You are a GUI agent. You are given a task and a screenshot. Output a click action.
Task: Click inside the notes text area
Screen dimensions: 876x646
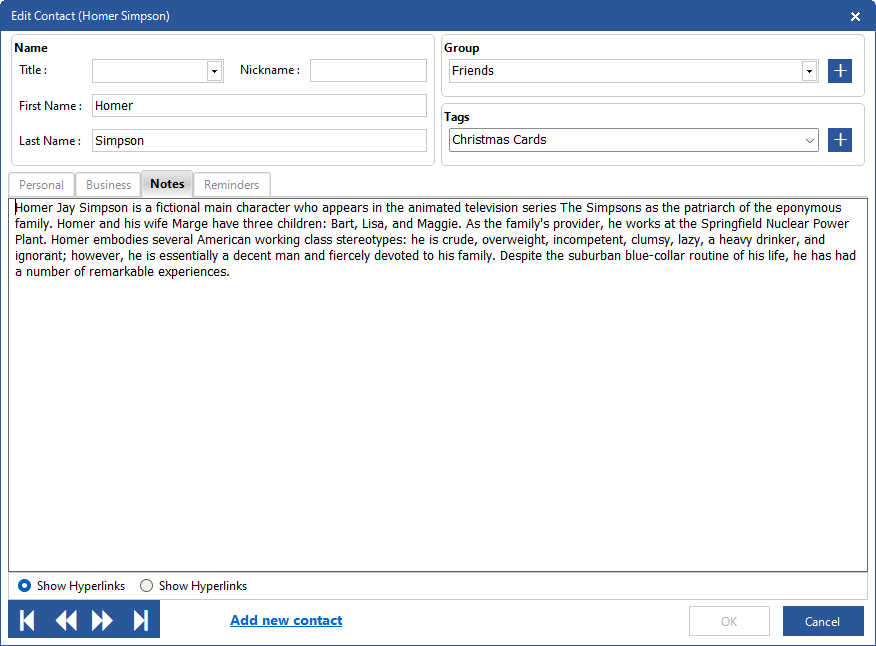438,420
